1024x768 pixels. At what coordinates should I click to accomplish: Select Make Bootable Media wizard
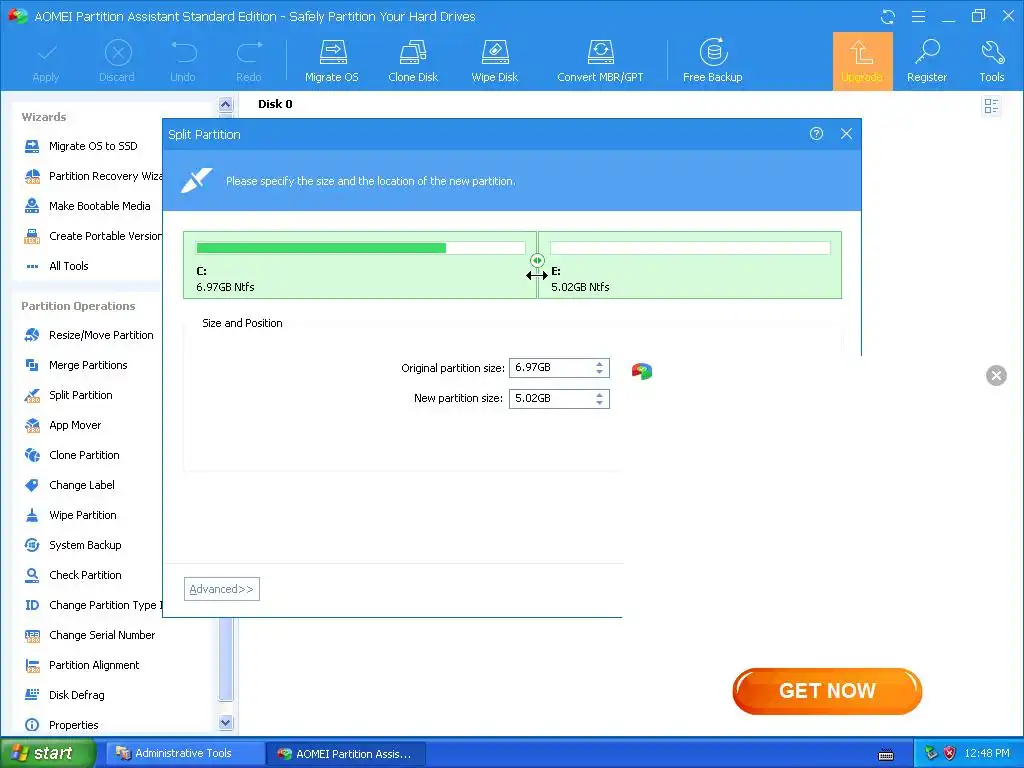coord(88,206)
